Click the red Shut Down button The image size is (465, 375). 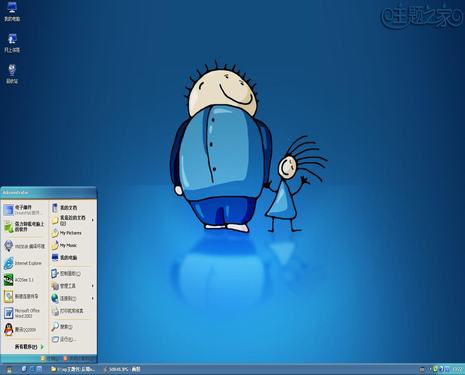77,359
